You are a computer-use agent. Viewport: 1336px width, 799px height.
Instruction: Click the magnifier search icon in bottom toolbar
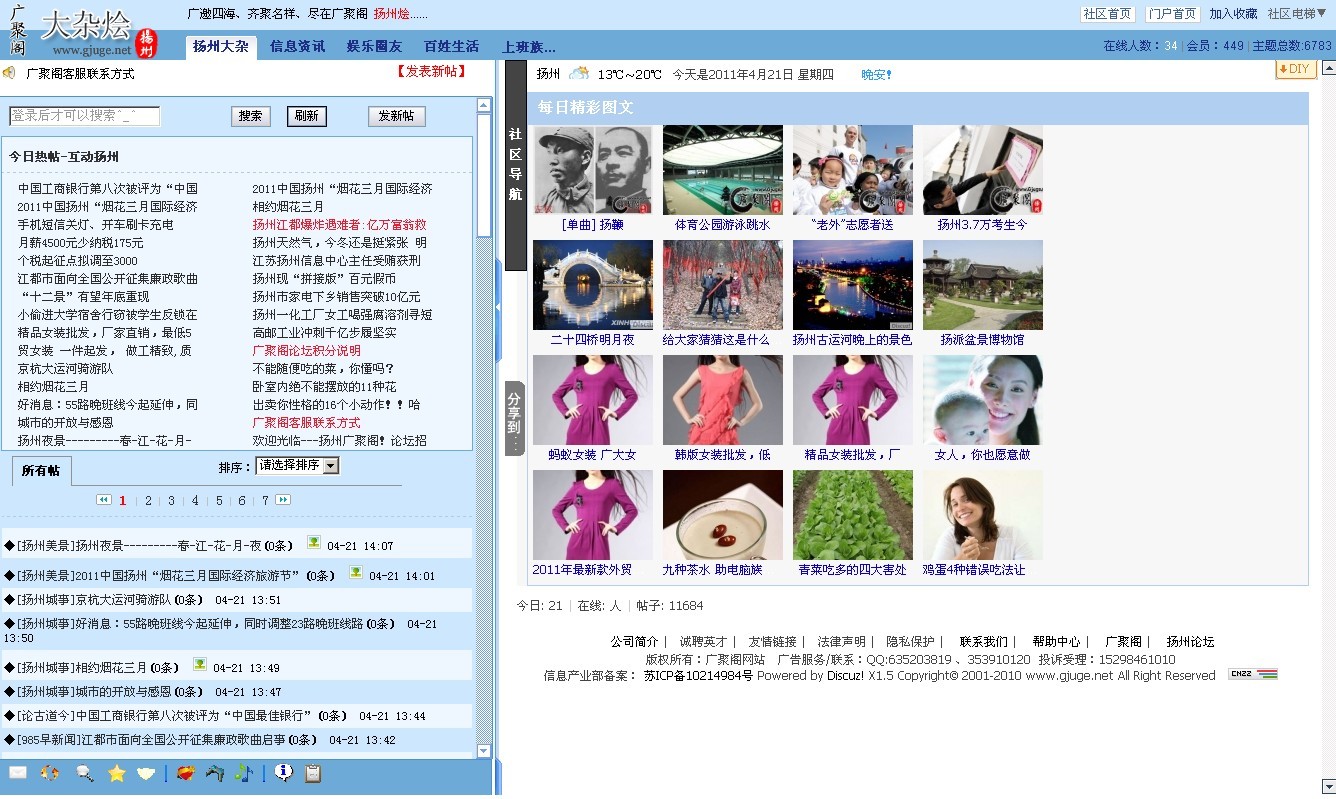pos(84,773)
